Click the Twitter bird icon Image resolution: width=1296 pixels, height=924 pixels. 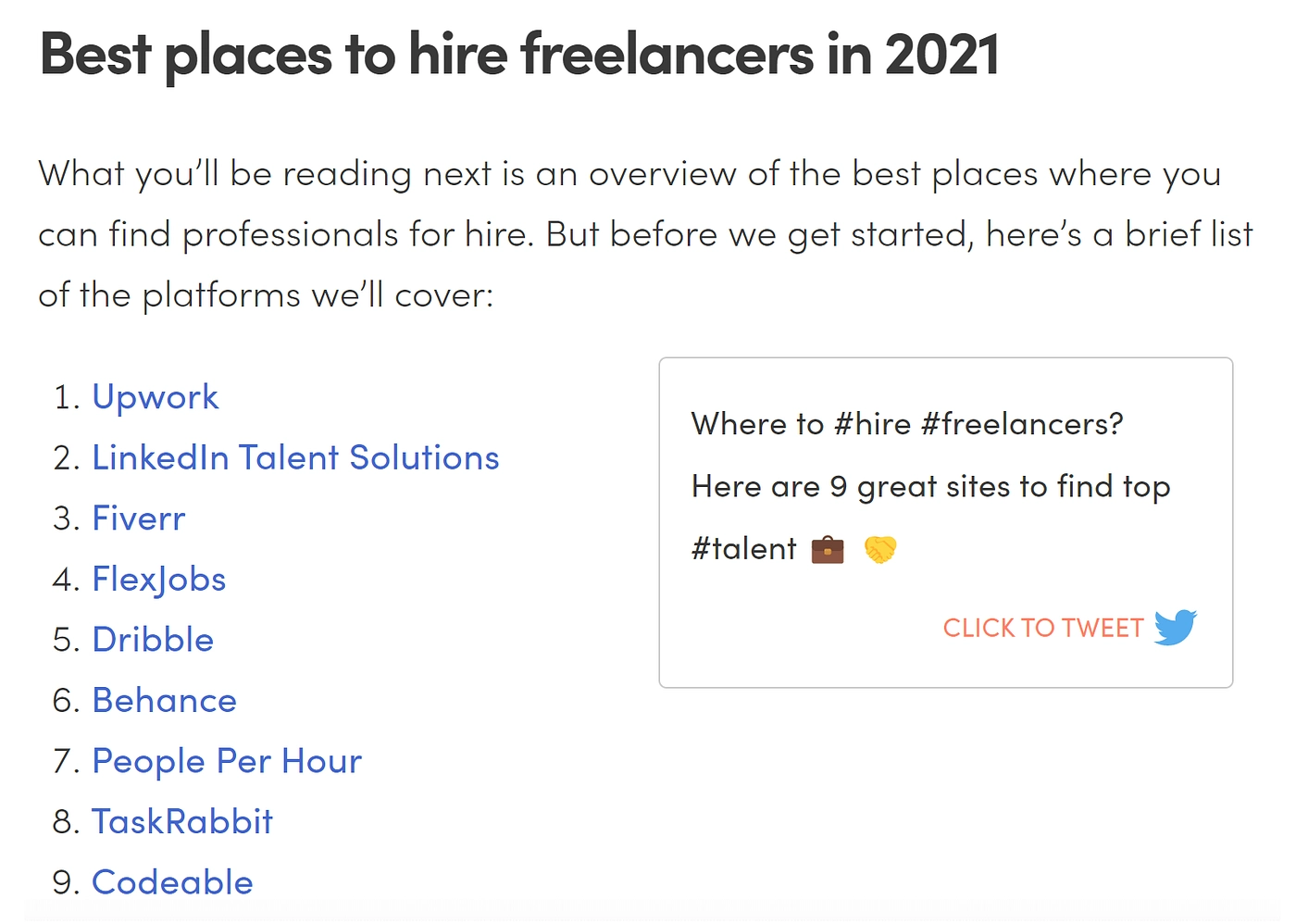(x=1176, y=627)
